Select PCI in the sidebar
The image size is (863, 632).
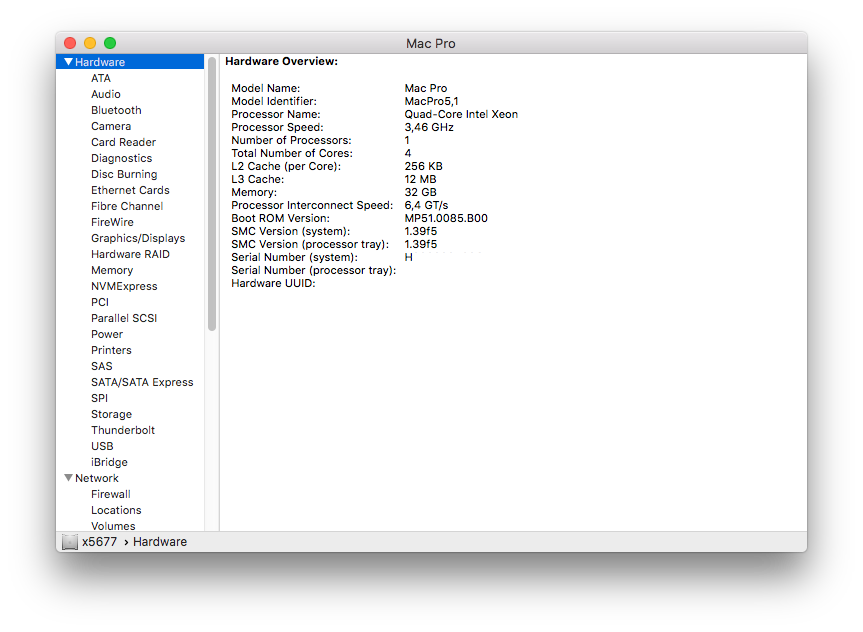point(100,302)
